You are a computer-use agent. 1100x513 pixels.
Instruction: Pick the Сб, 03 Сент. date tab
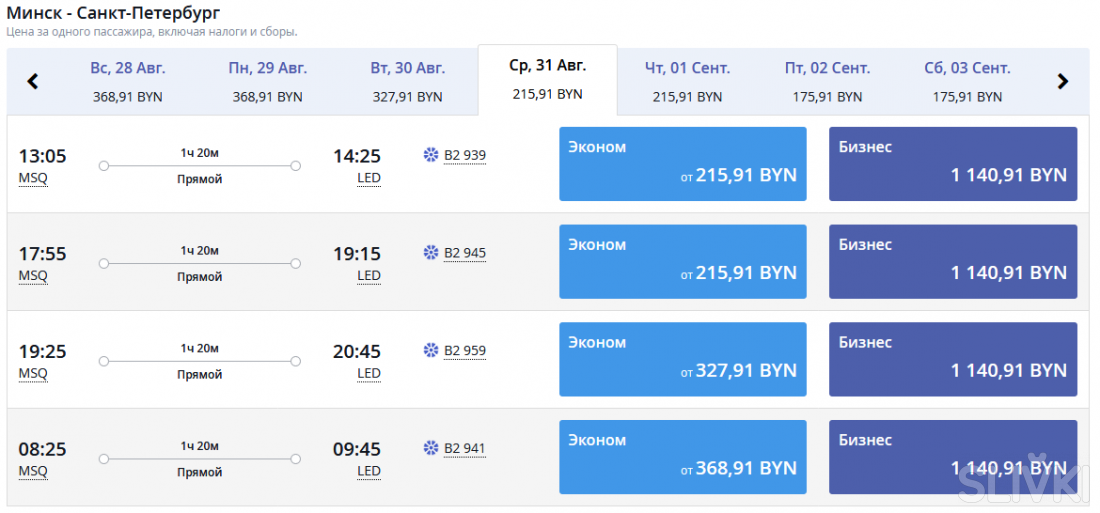968,81
